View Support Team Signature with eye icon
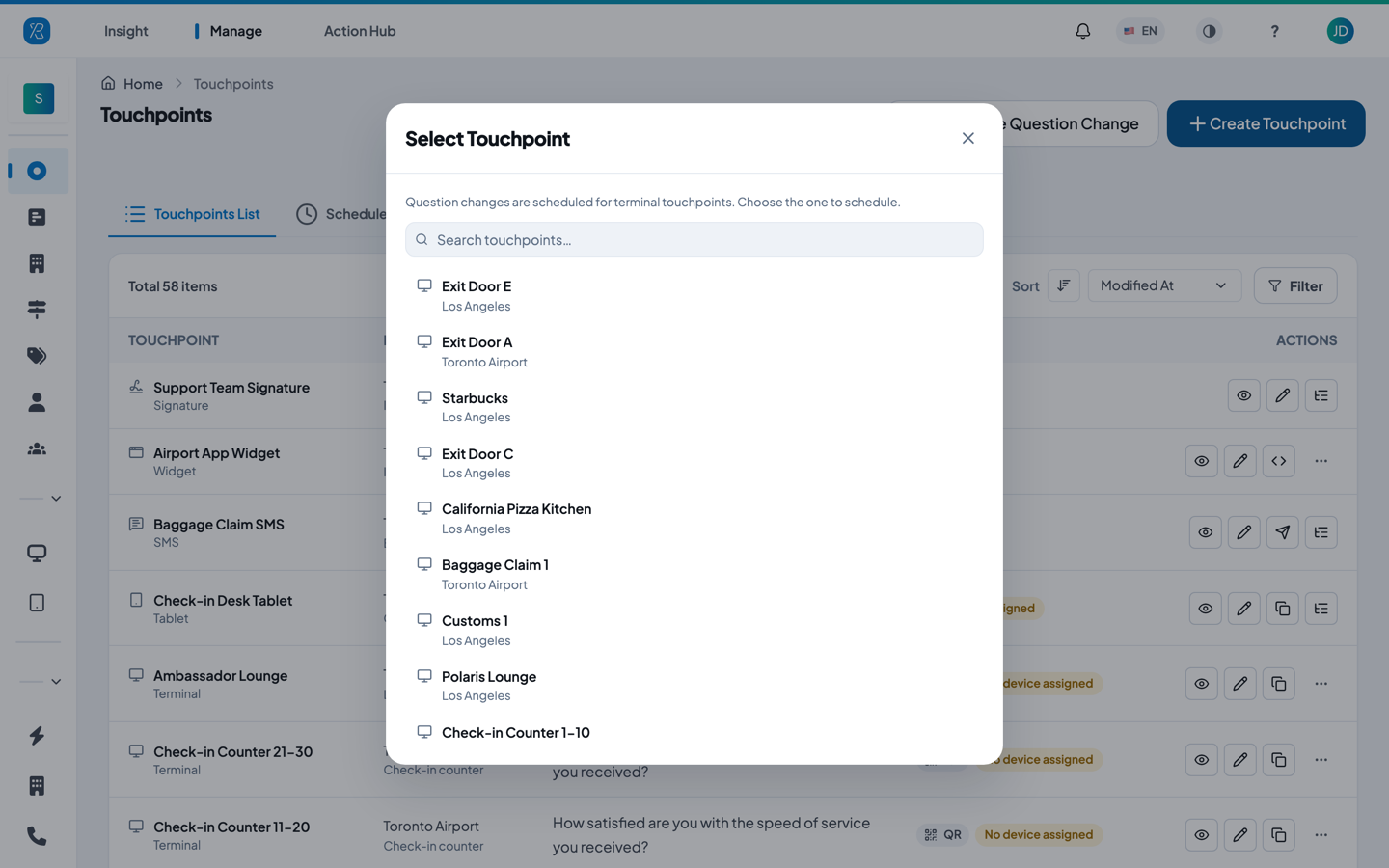 tap(1243, 395)
